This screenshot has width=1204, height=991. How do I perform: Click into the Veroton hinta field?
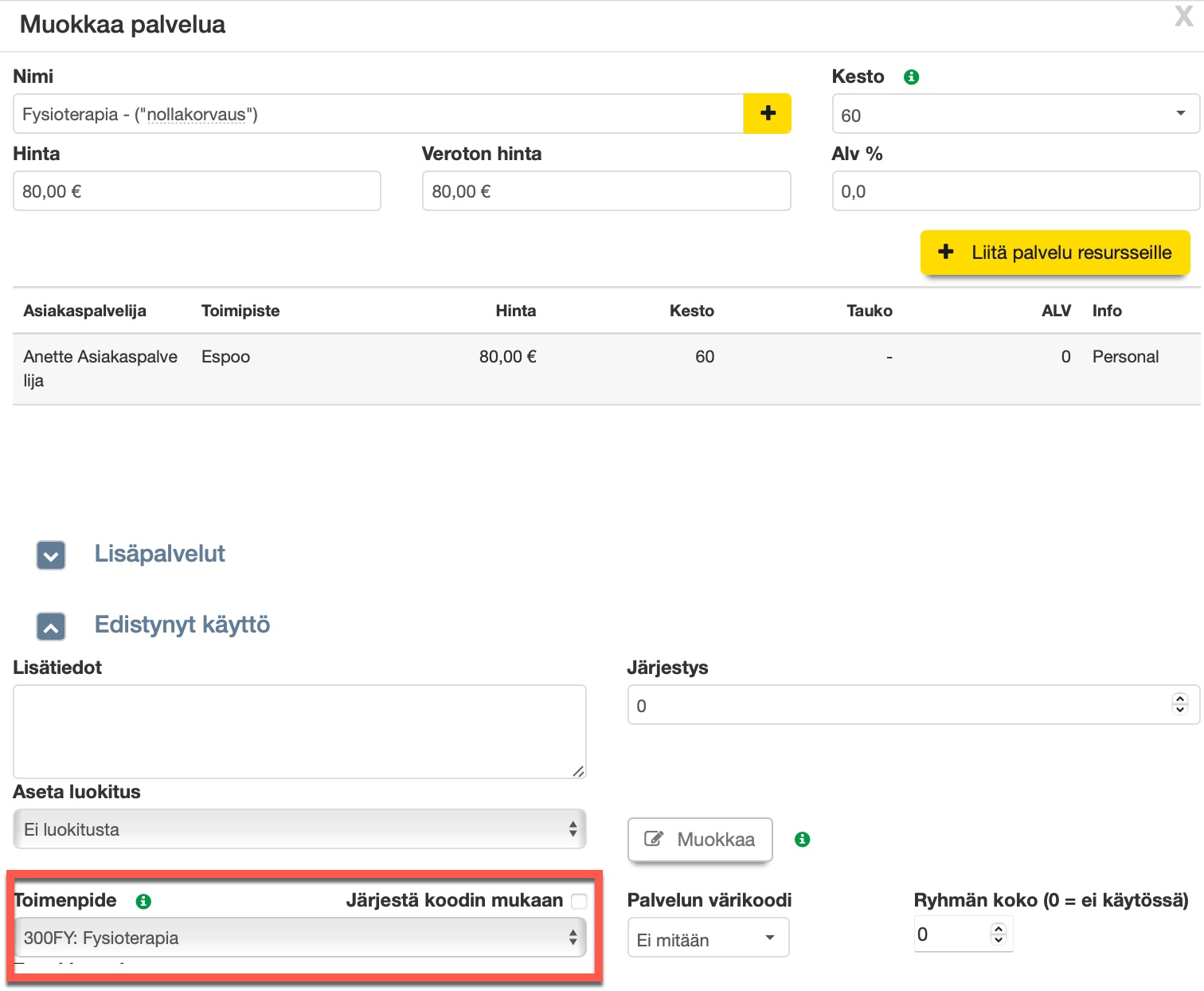[x=605, y=191]
